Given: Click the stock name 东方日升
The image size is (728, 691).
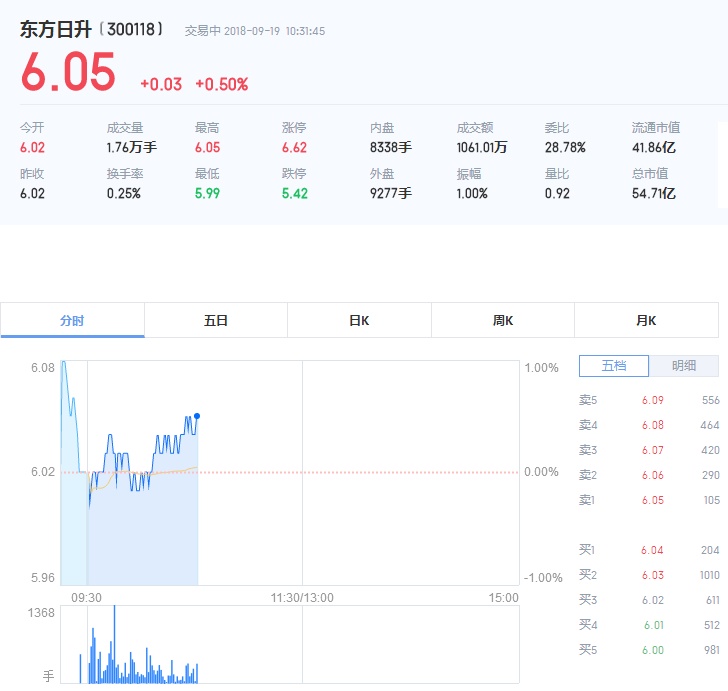Looking at the screenshot, I should click(56, 30).
